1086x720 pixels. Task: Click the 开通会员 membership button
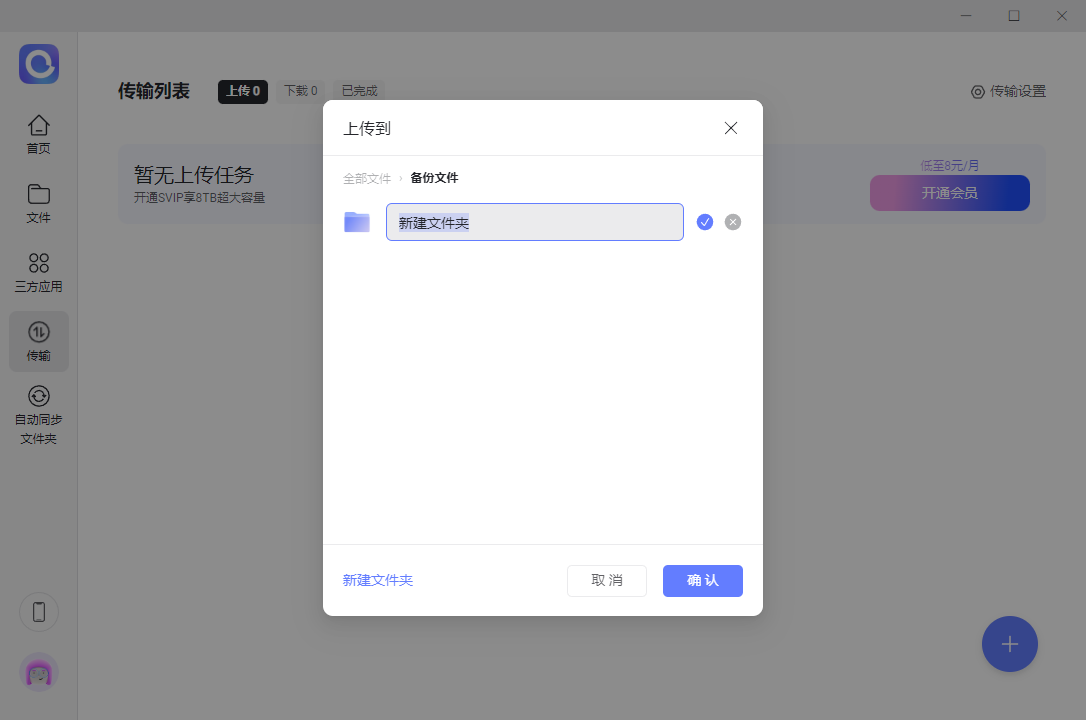(949, 193)
